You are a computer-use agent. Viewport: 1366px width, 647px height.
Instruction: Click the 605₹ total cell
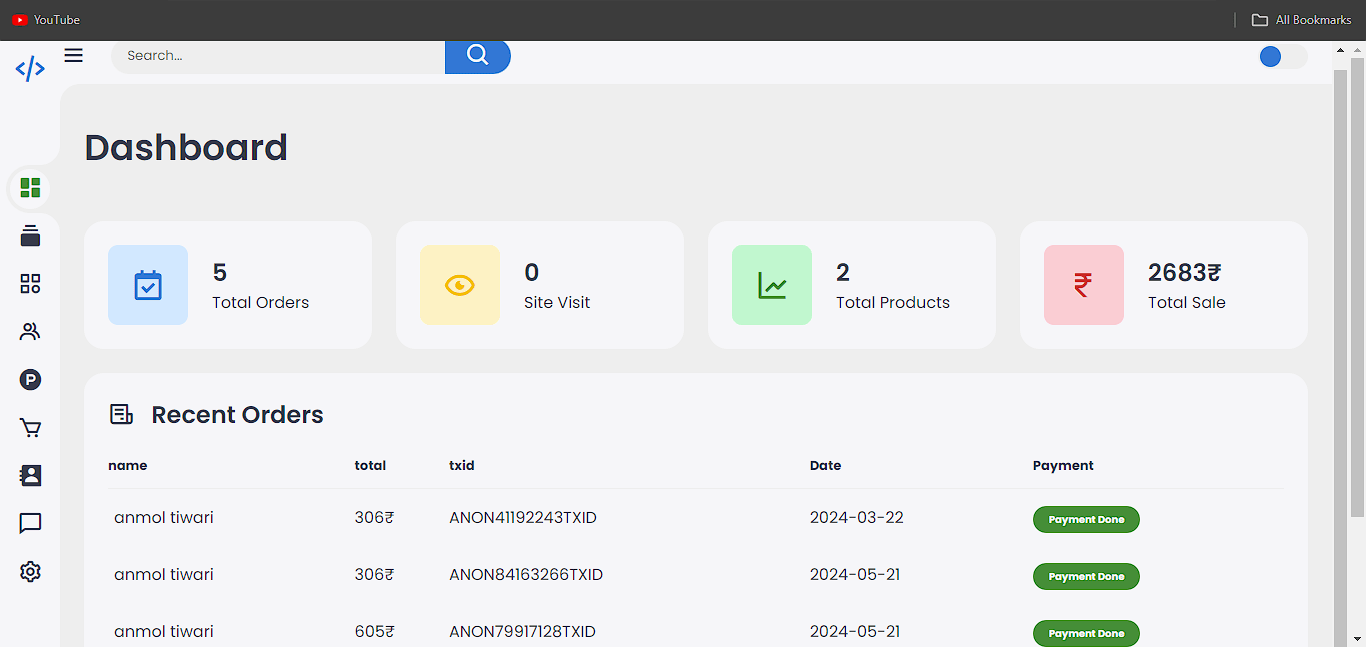[x=374, y=631]
